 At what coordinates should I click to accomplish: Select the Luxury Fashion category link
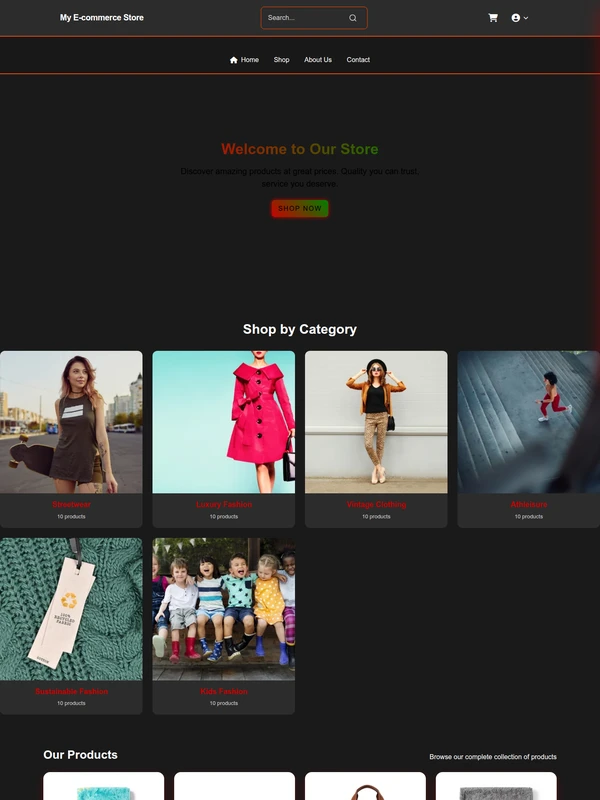(x=223, y=505)
